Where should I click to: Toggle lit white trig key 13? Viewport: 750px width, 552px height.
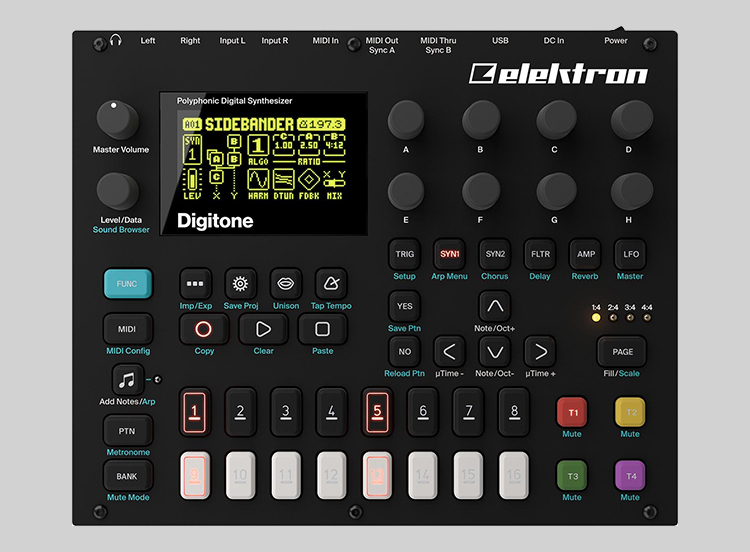pos(377,475)
